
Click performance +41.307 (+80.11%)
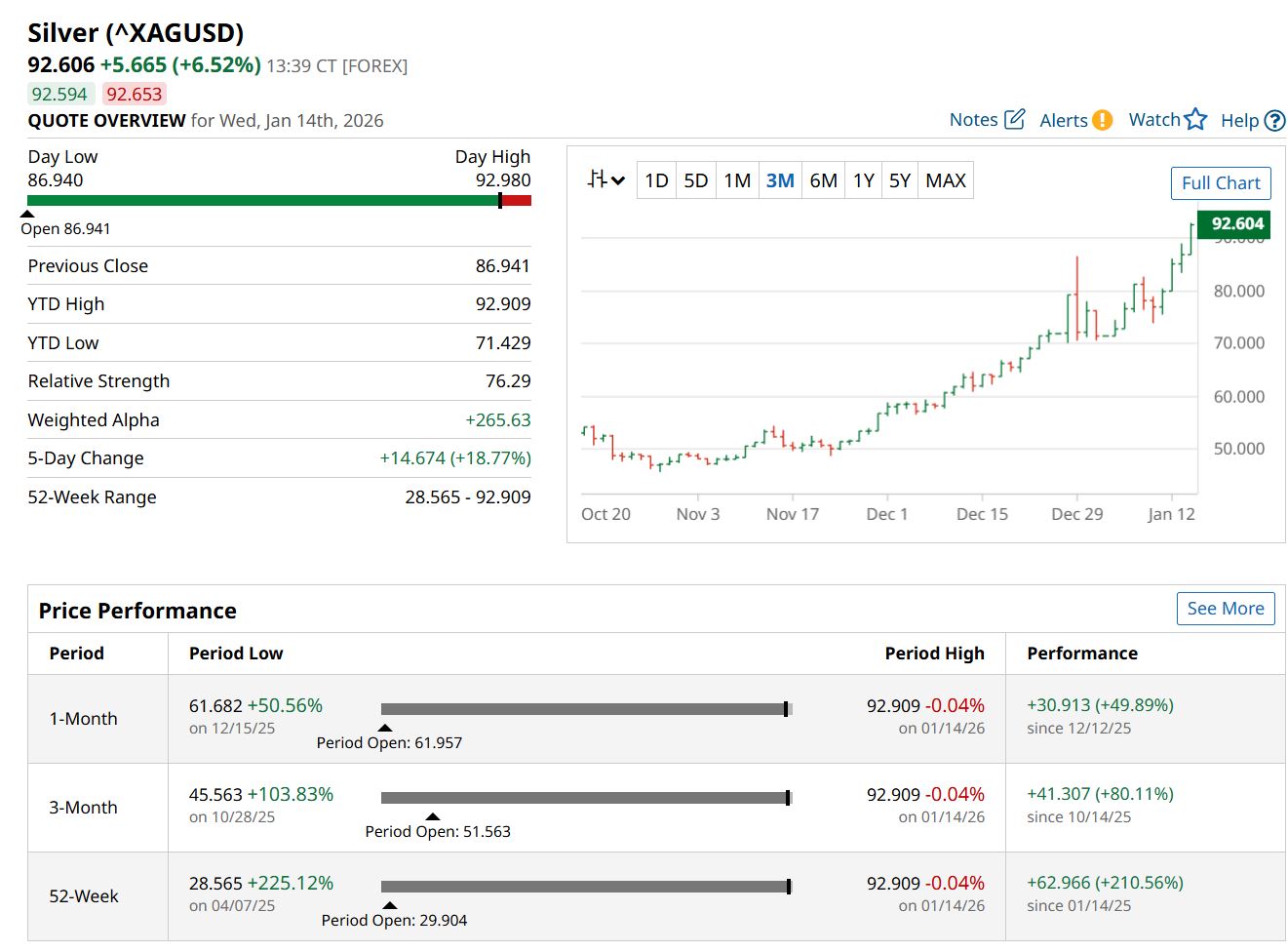(x=1100, y=794)
